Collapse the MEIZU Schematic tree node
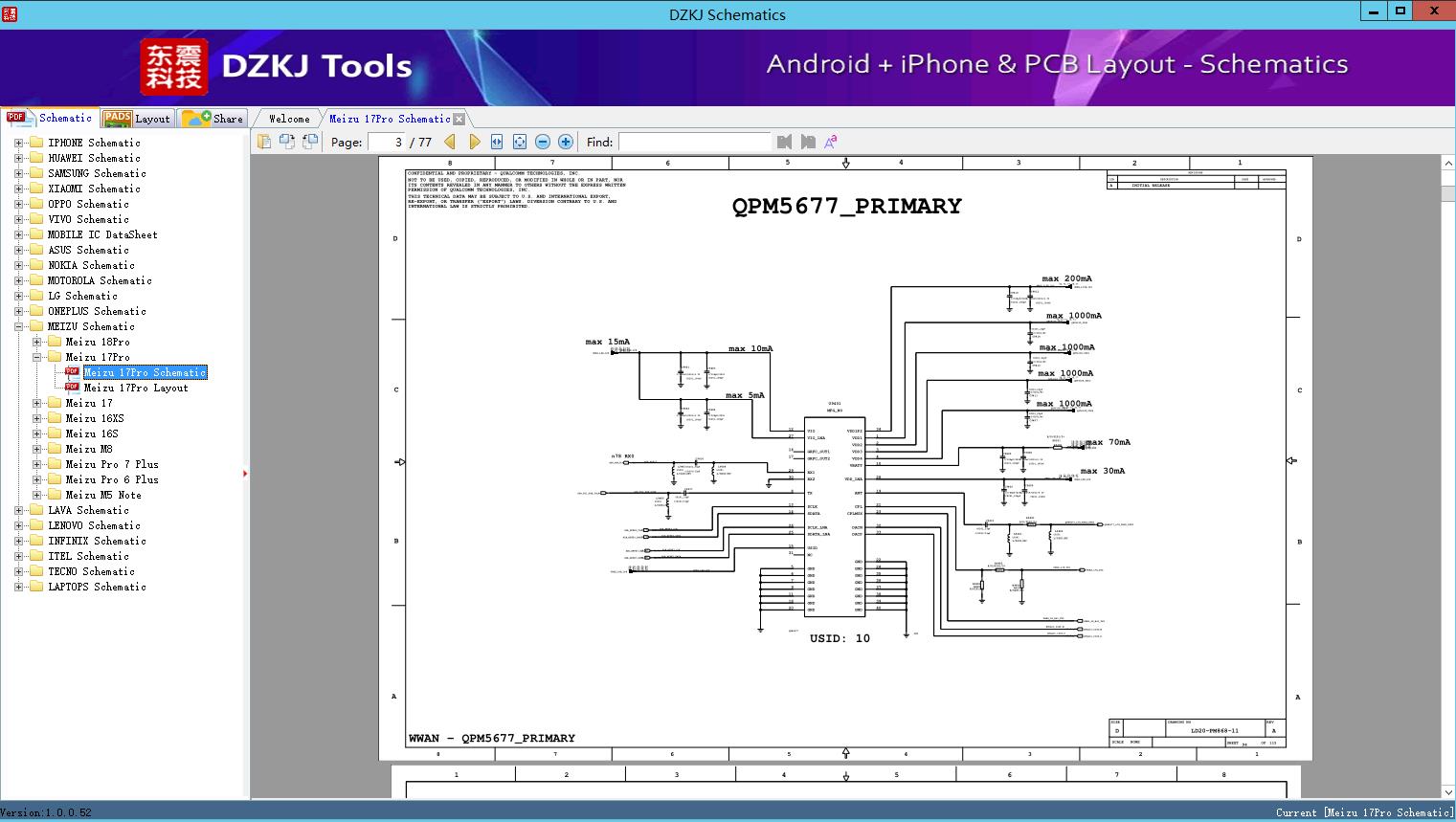Screen dimensions: 1456x822 point(18,326)
